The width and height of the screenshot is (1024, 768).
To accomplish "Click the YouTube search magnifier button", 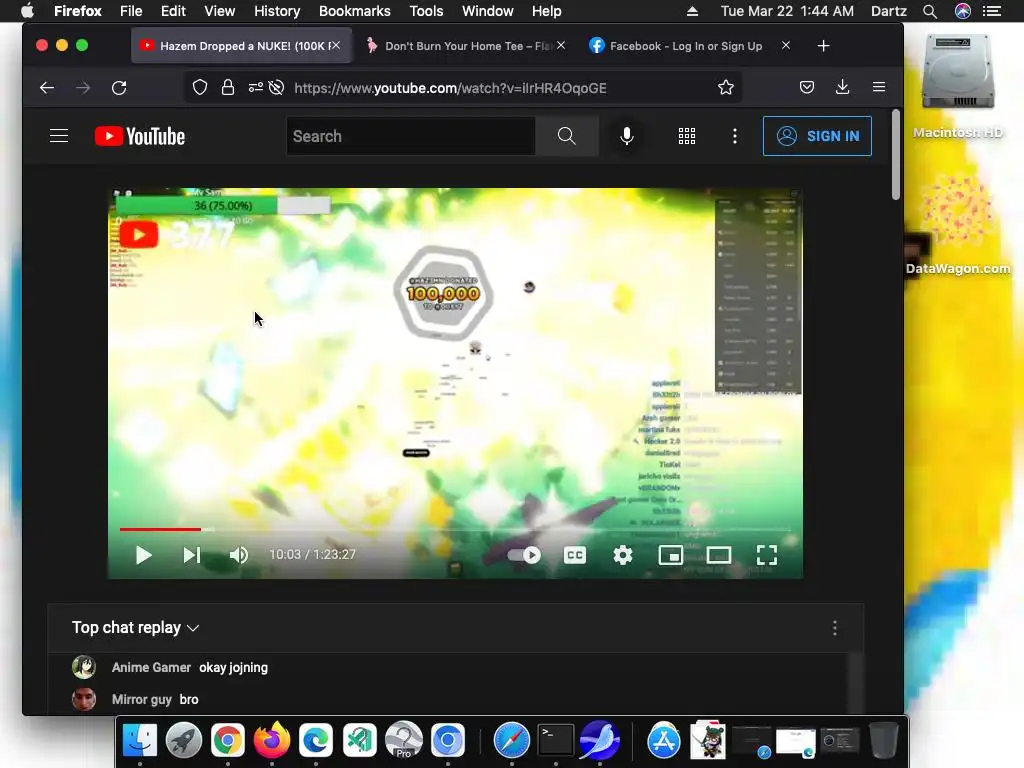I will (567, 136).
